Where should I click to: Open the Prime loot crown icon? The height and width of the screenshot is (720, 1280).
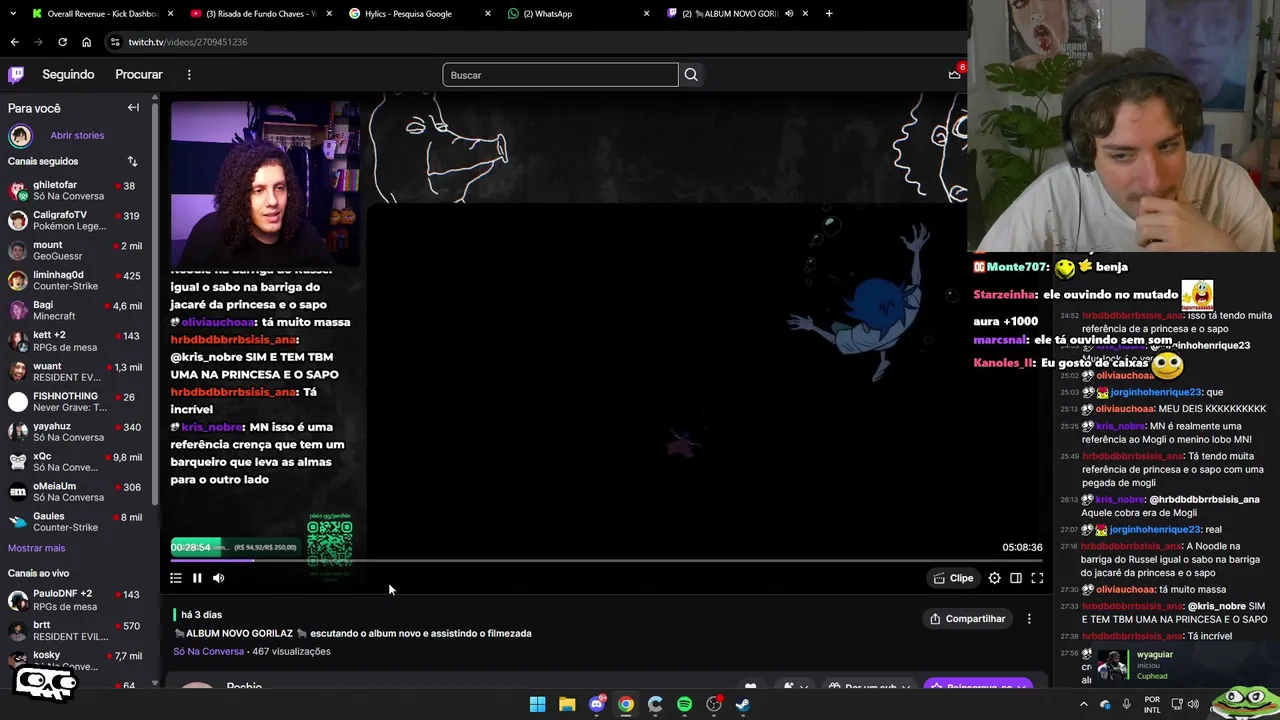pos(955,74)
